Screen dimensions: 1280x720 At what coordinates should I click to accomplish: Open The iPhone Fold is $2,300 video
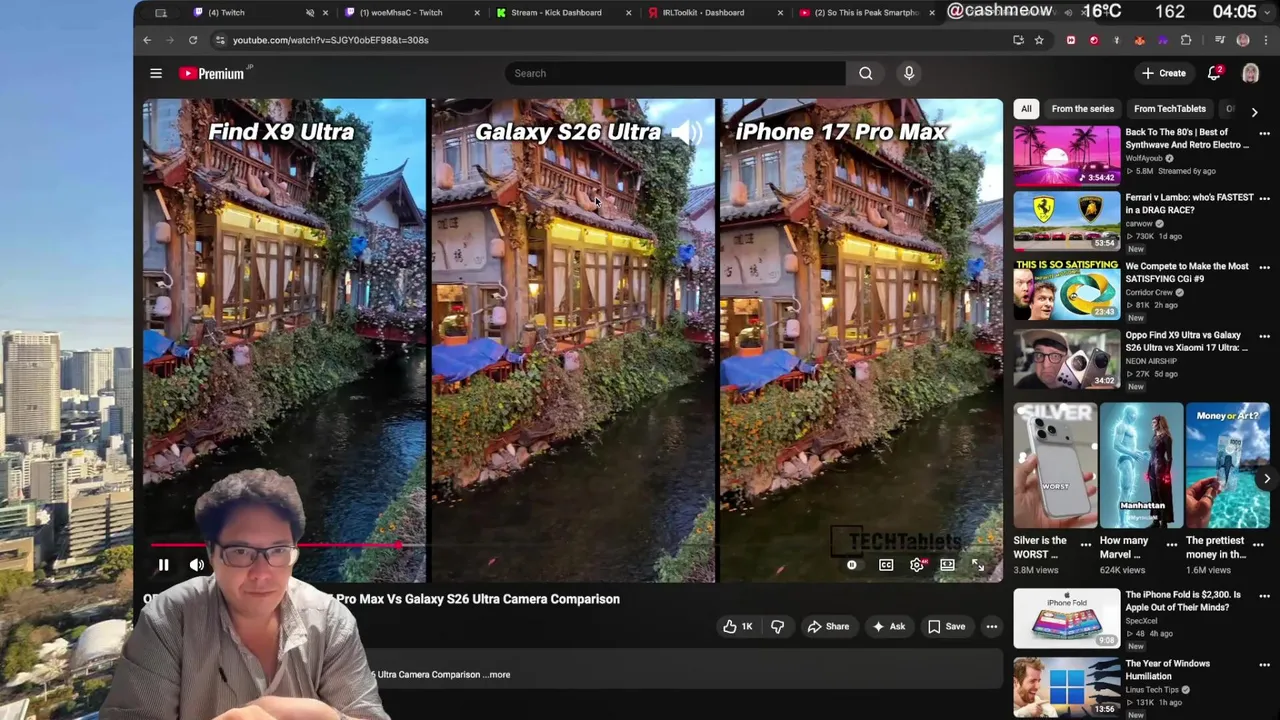[x=1067, y=618]
